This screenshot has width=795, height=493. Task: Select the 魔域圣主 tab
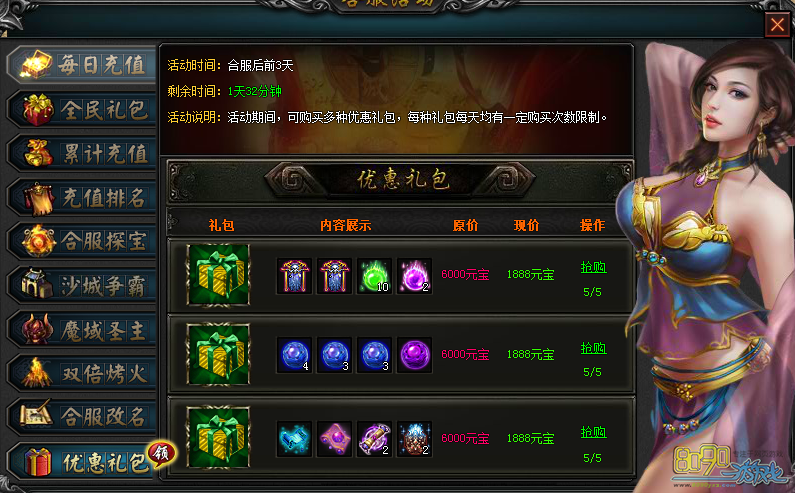pyautogui.click(x=83, y=330)
